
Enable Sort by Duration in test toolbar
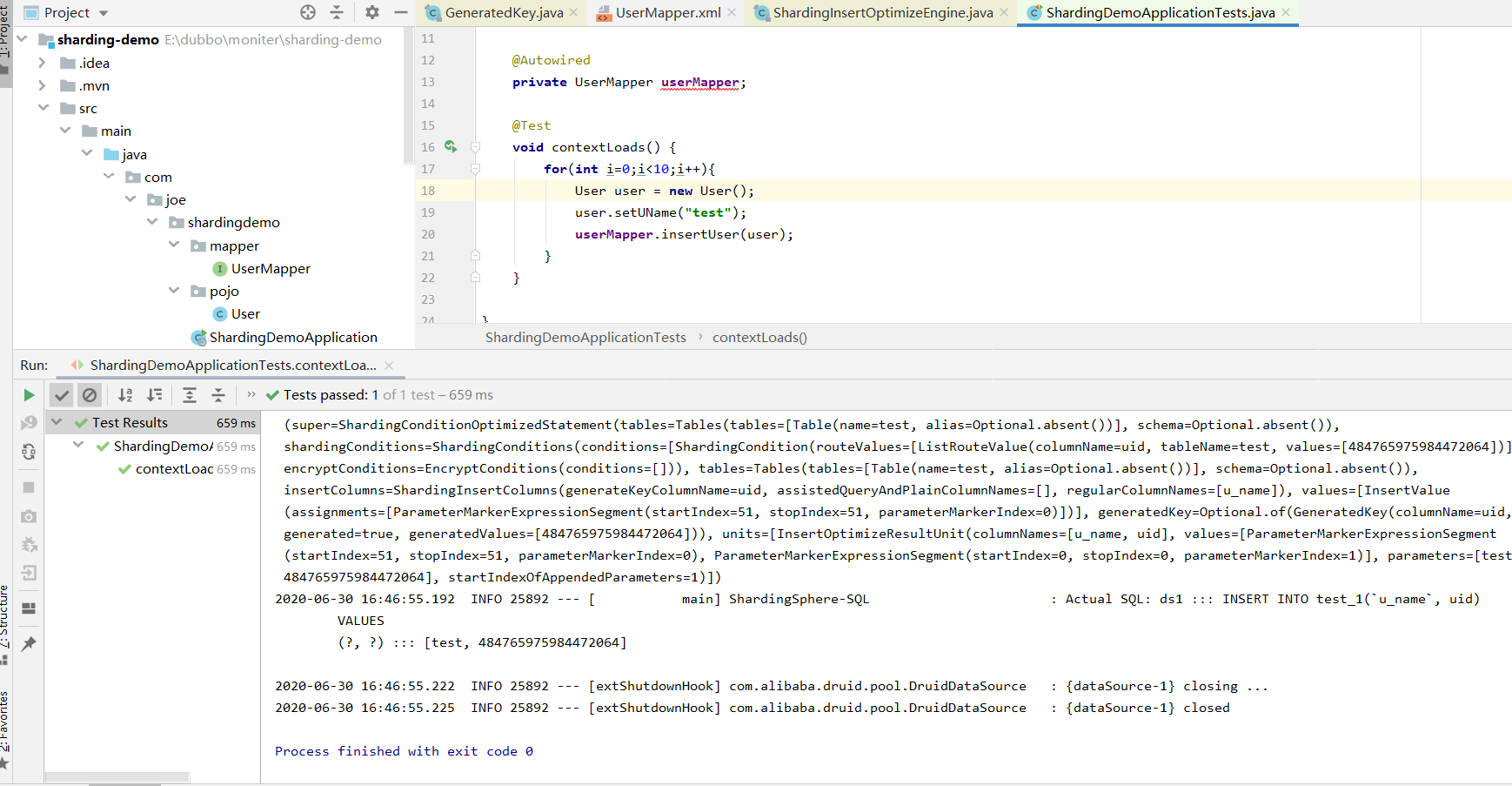155,394
